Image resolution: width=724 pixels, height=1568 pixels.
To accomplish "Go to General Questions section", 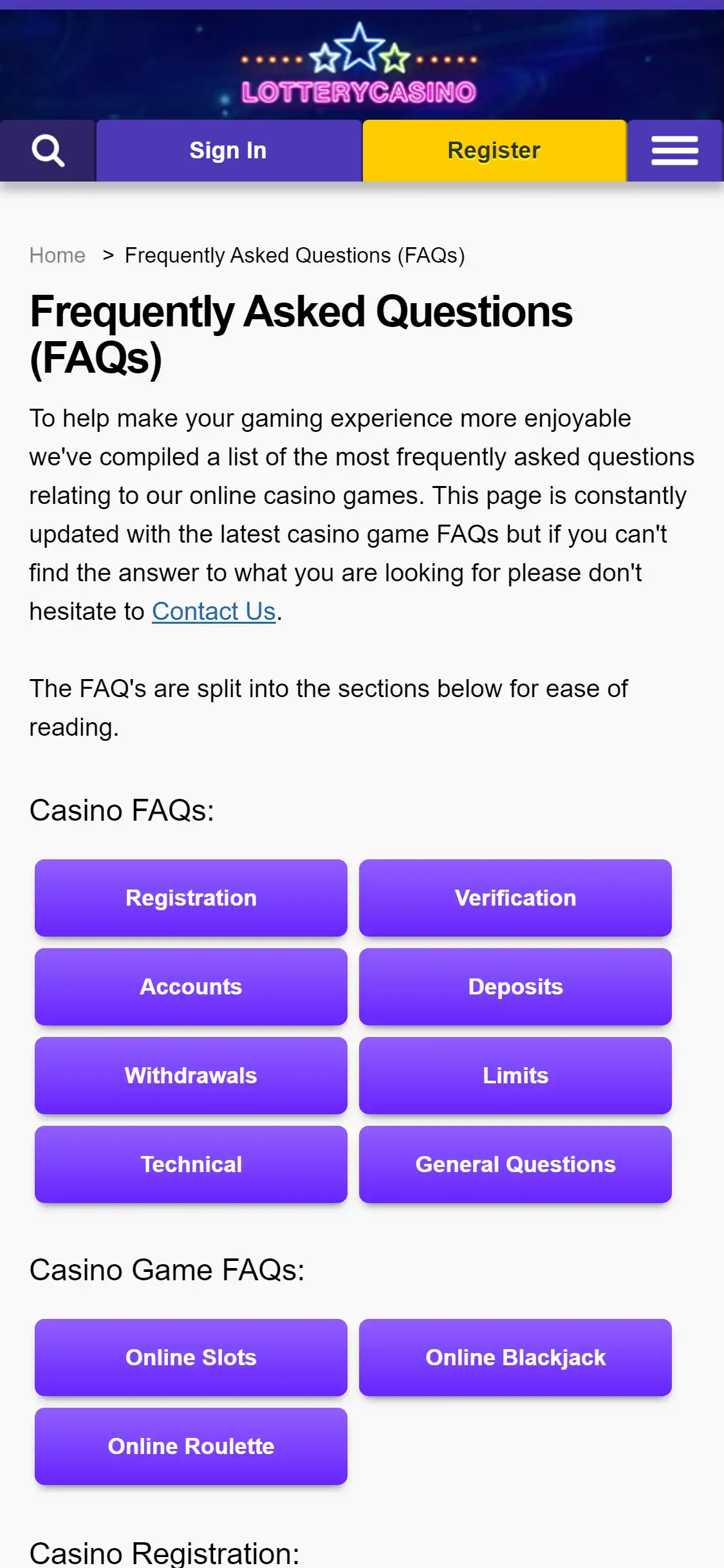I will pyautogui.click(x=515, y=1164).
